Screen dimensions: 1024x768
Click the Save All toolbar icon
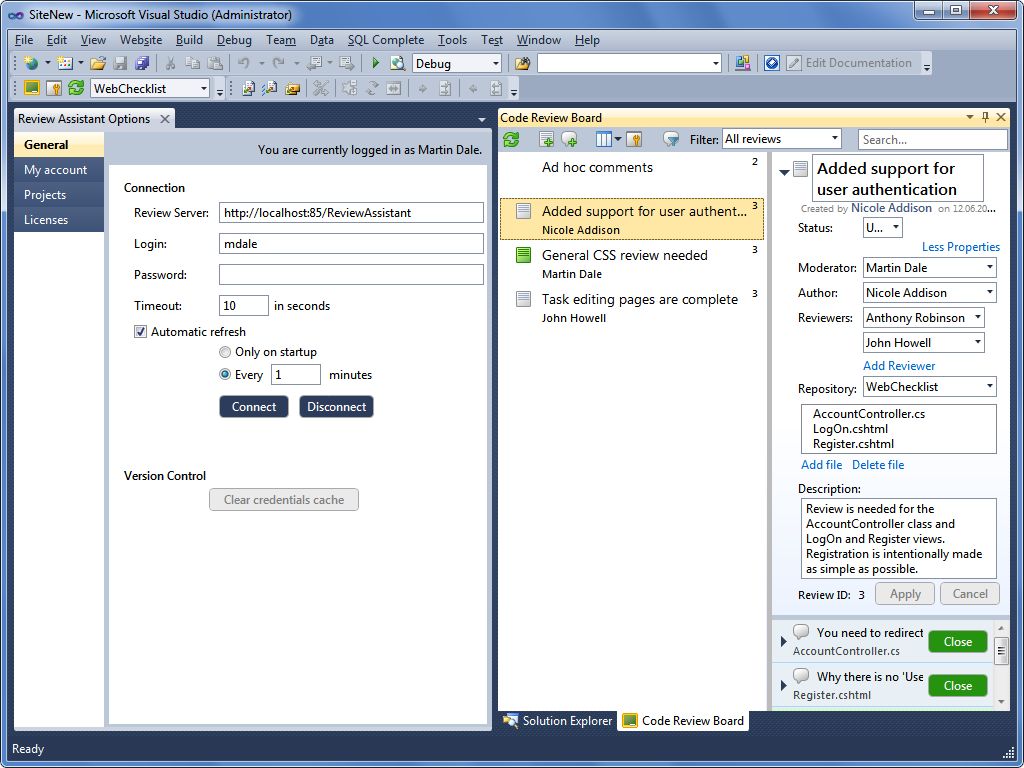pos(142,62)
